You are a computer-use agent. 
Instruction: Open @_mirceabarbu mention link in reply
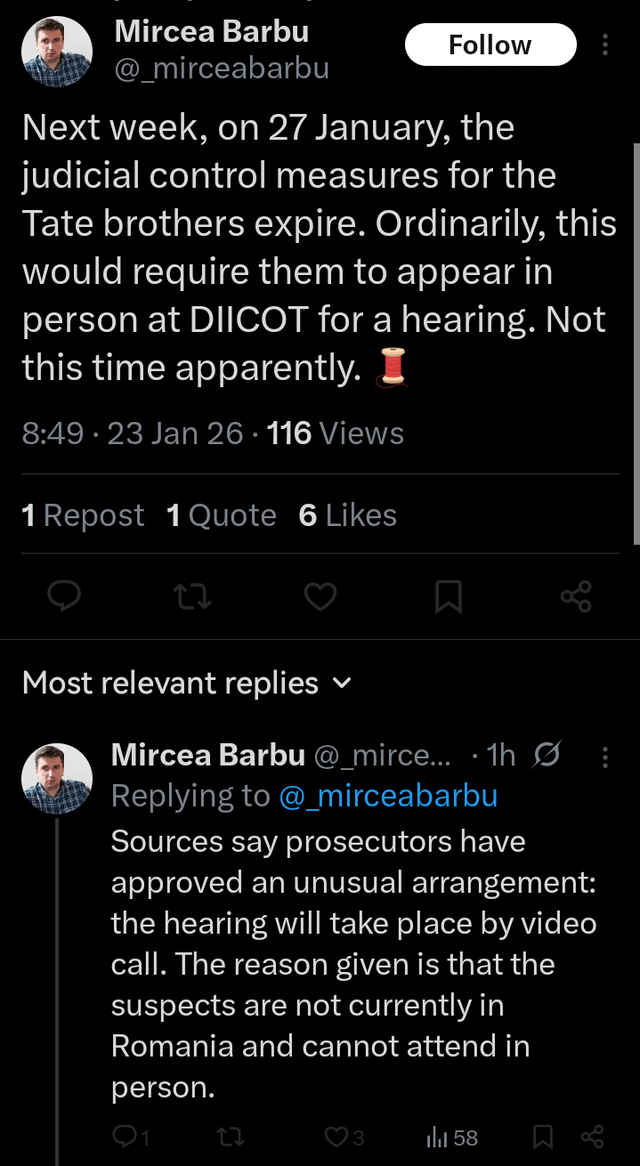(x=388, y=796)
